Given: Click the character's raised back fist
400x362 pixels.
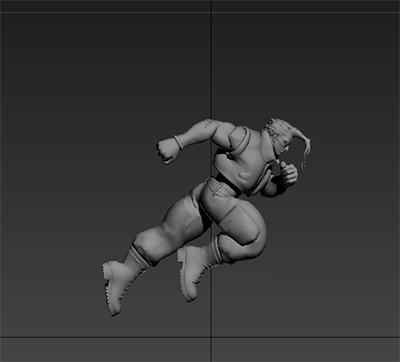Looking at the screenshot, I should [x=168, y=150].
